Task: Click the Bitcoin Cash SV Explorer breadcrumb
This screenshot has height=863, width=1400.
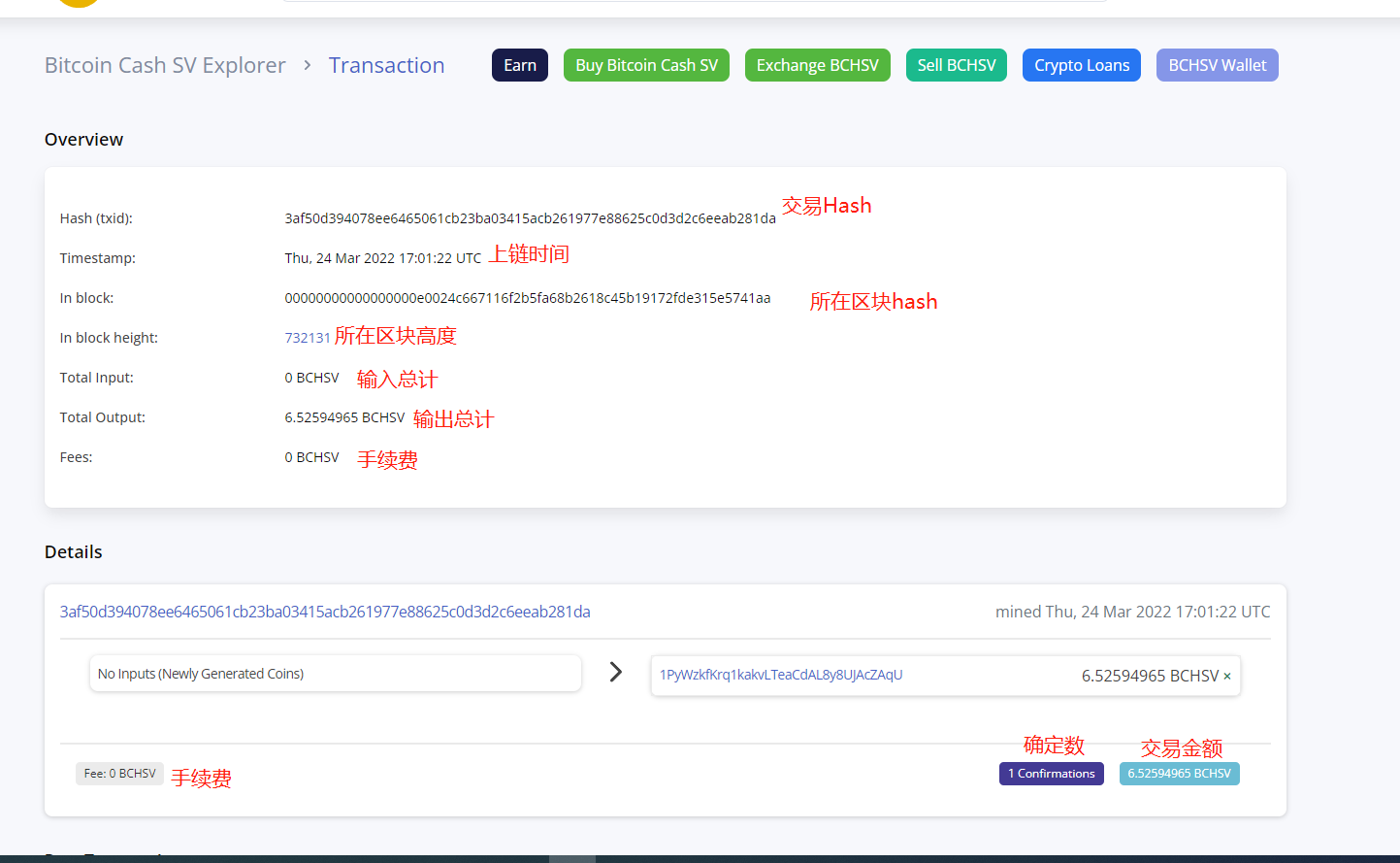Action: [x=165, y=65]
